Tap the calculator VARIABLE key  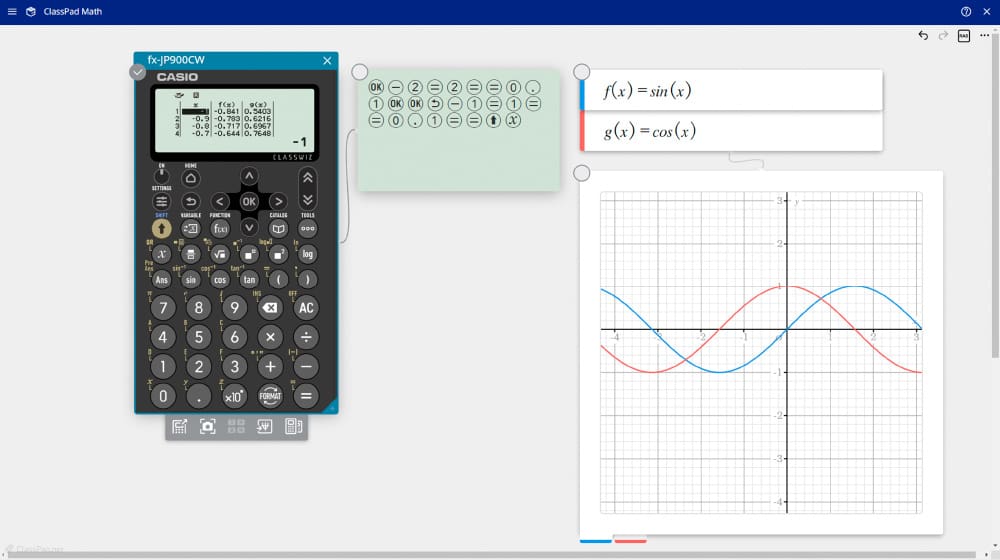[x=191, y=228]
